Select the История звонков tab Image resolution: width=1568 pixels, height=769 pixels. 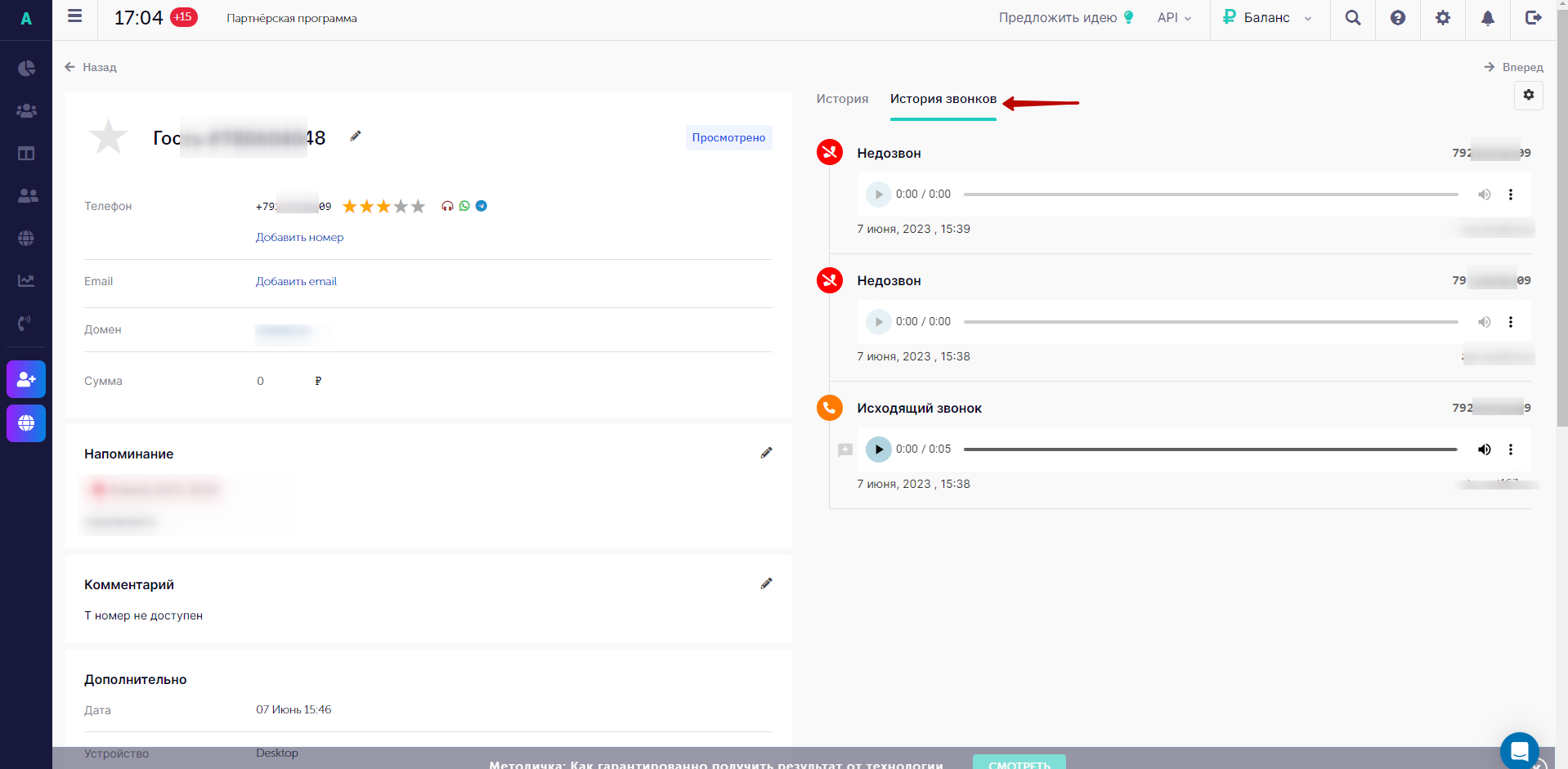point(943,99)
